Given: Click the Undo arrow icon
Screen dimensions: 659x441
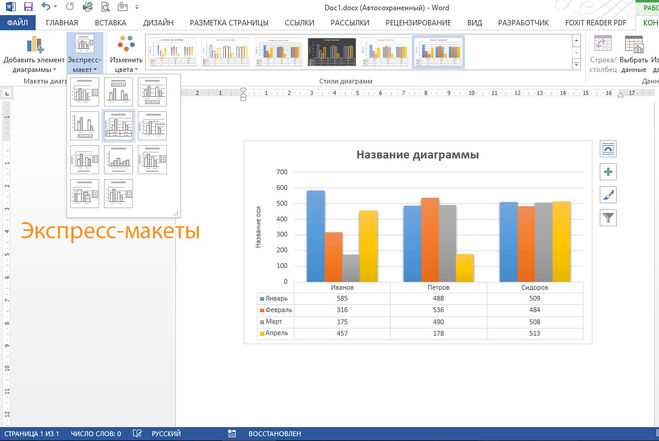Looking at the screenshot, I should 46,7.
